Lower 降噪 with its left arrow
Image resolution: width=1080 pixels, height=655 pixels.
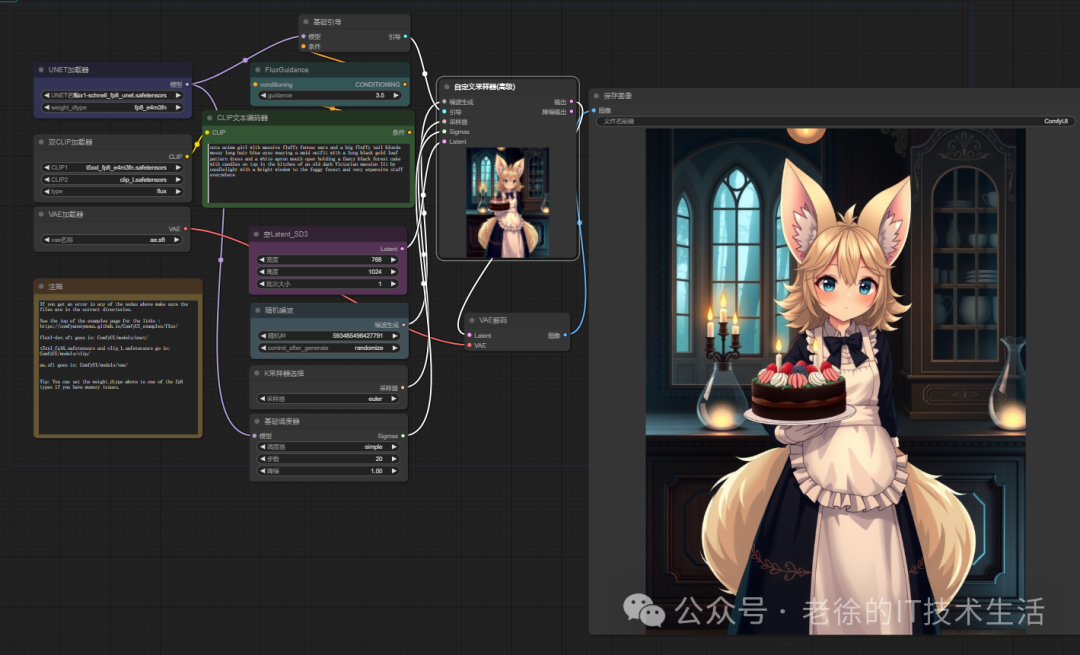click(262, 471)
